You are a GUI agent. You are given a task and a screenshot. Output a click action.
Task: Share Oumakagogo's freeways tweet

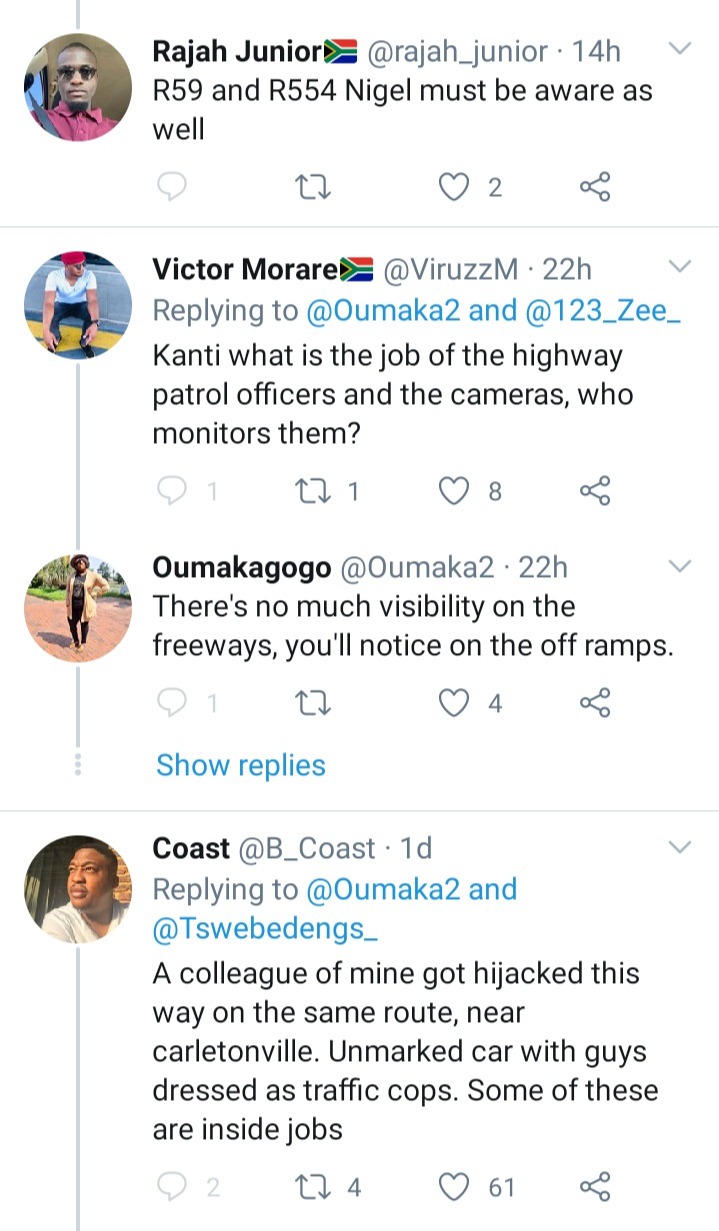595,704
